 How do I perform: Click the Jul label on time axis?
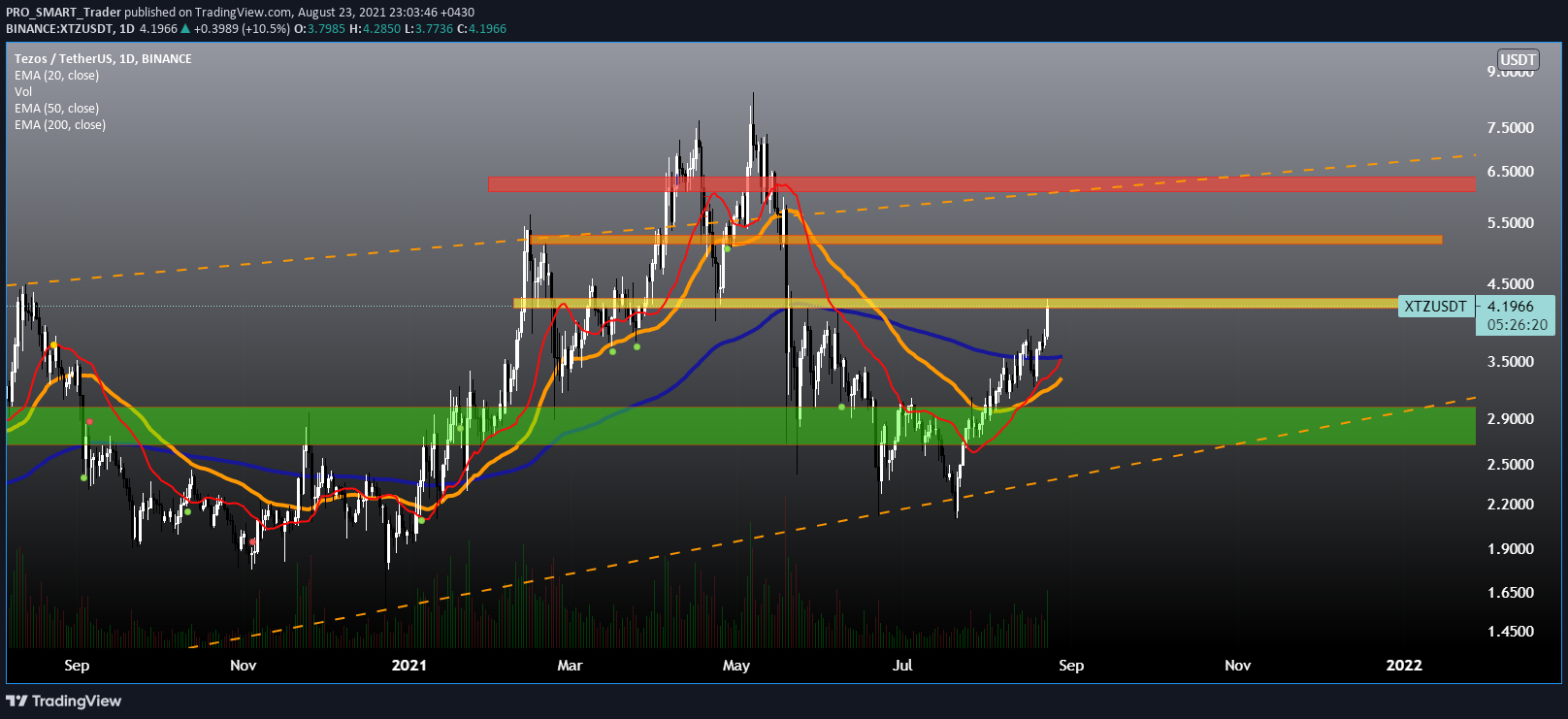[903, 665]
